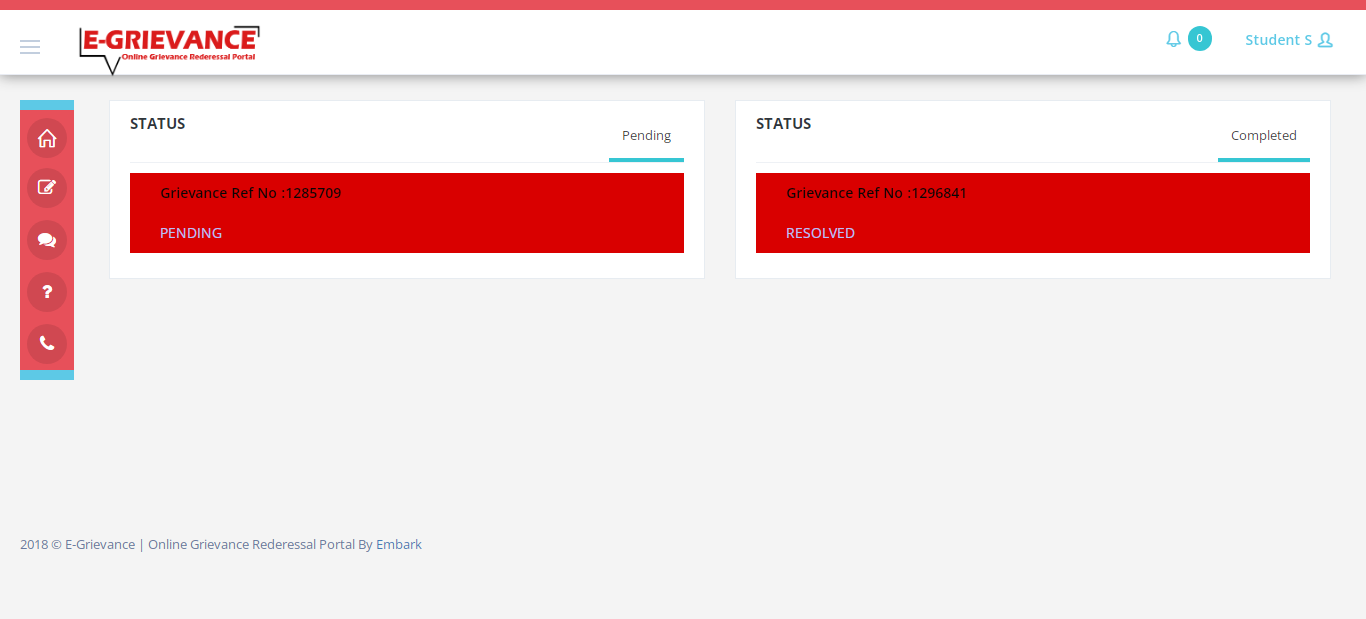Image resolution: width=1366 pixels, height=619 pixels.
Task: Click the notification count badge showing 0
Action: [1200, 39]
